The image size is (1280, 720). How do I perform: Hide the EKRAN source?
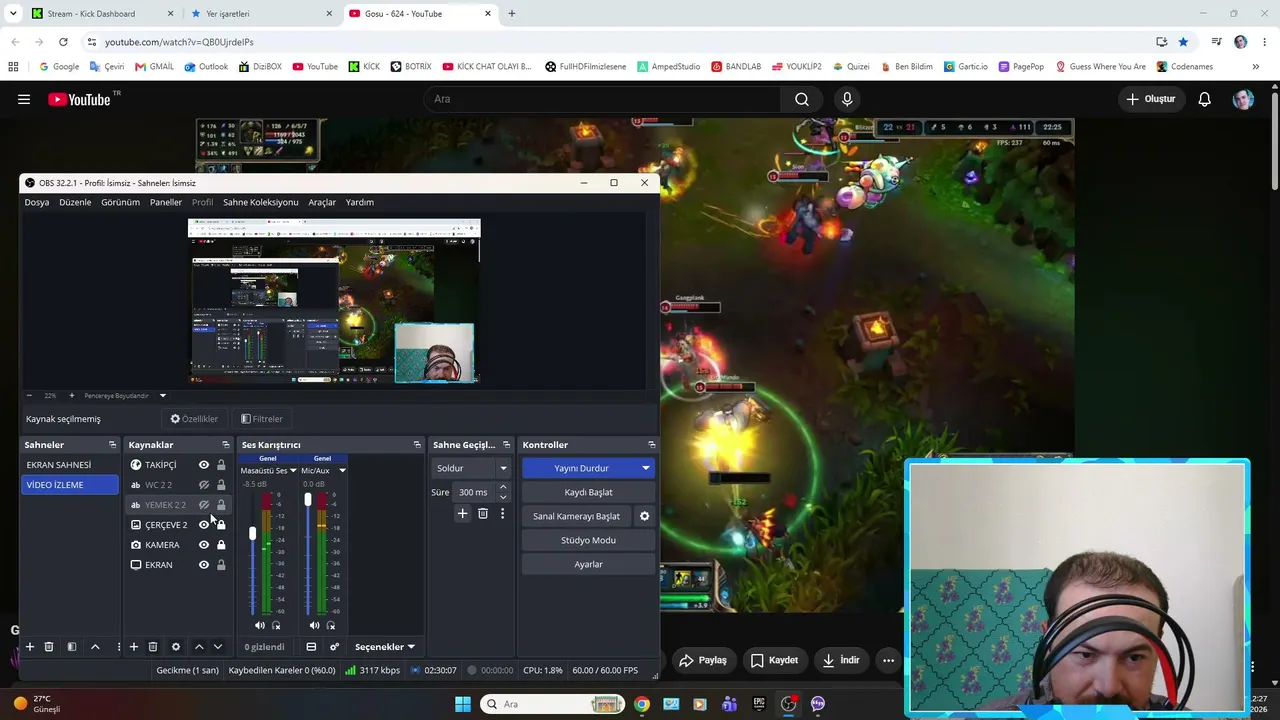[x=204, y=565]
